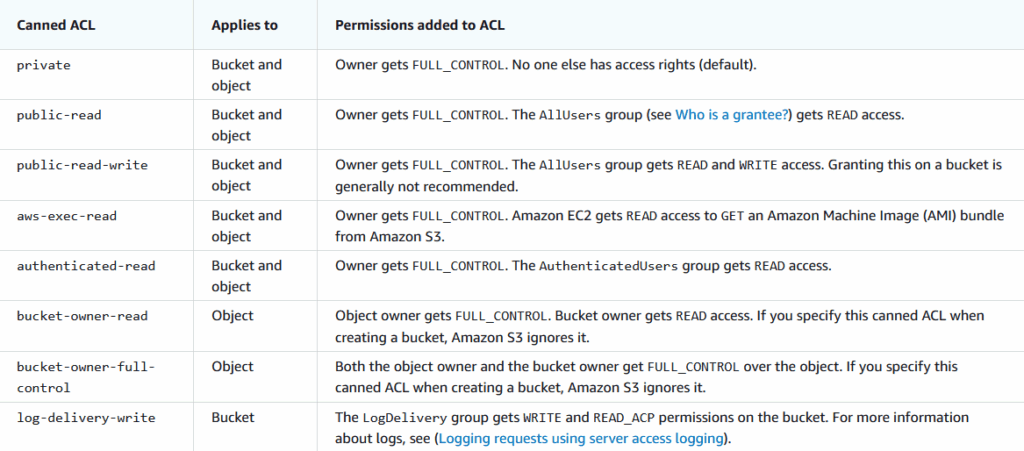Select the 'authenticated-read' ACL name

tap(86, 266)
